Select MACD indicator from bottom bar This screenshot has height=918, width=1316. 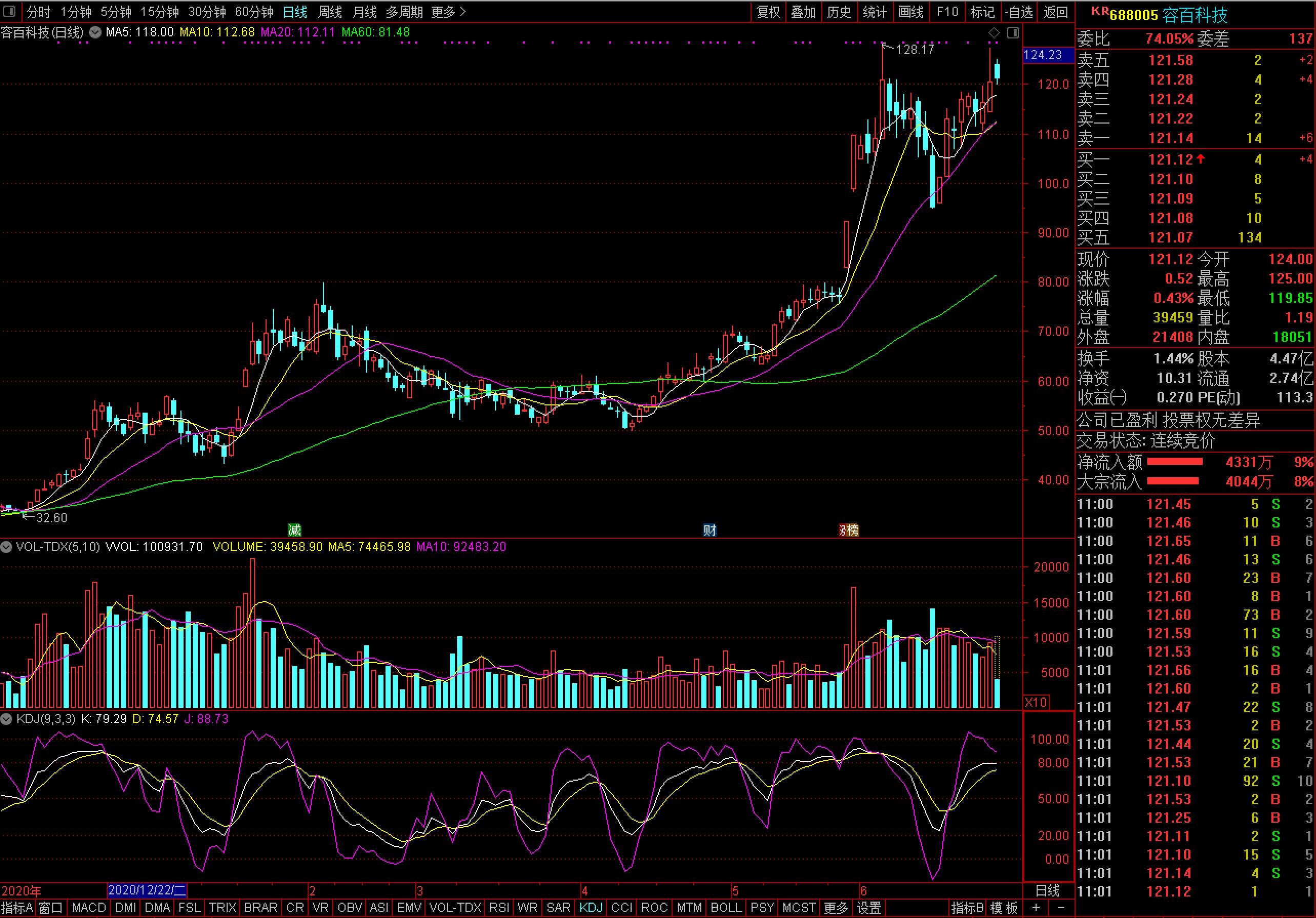89,908
